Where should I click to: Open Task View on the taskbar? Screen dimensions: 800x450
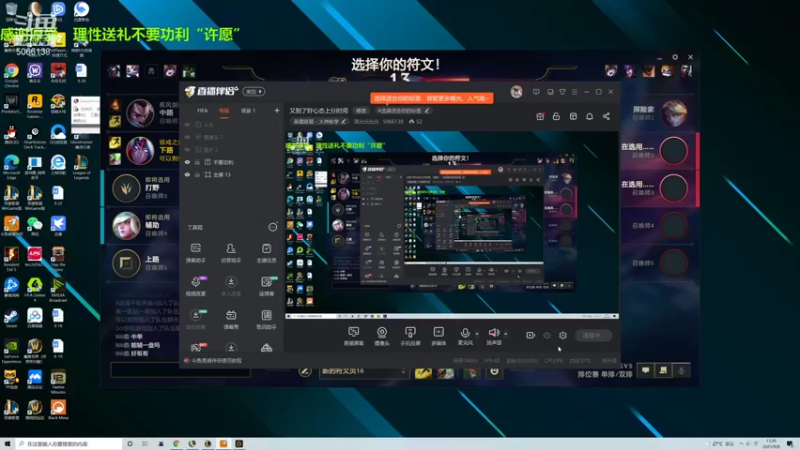[x=145, y=444]
